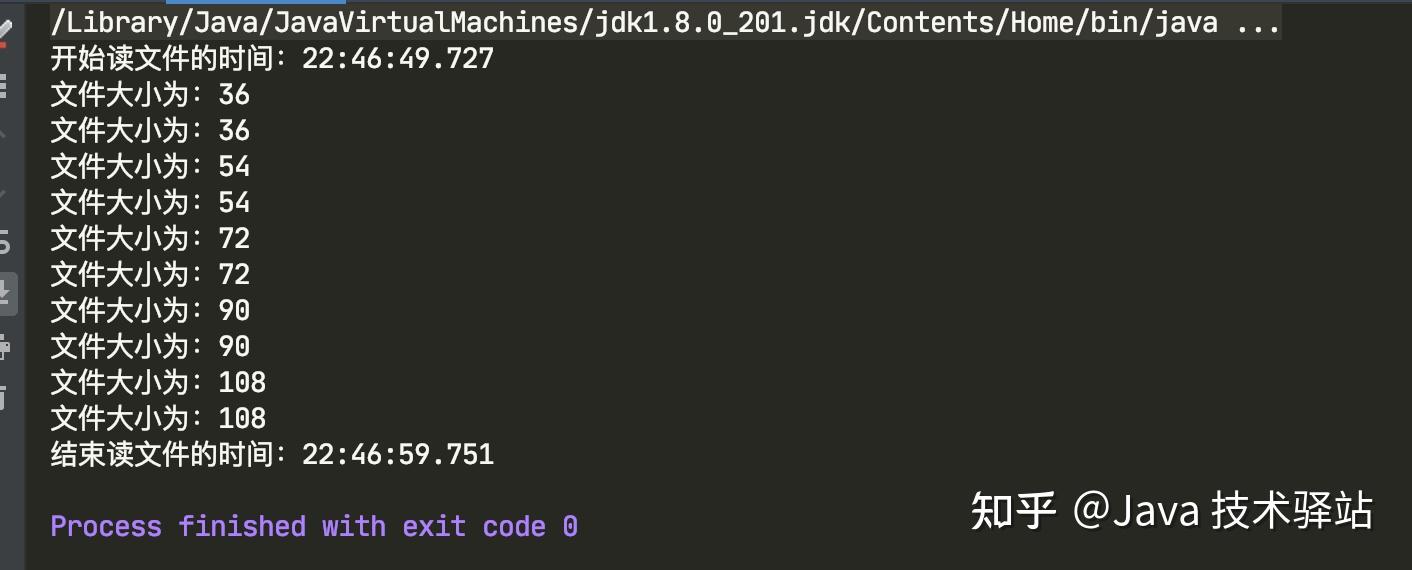The height and width of the screenshot is (570, 1412).
Task: Toggle soft-wrap for the console output
Action: pyautogui.click(x=5, y=242)
